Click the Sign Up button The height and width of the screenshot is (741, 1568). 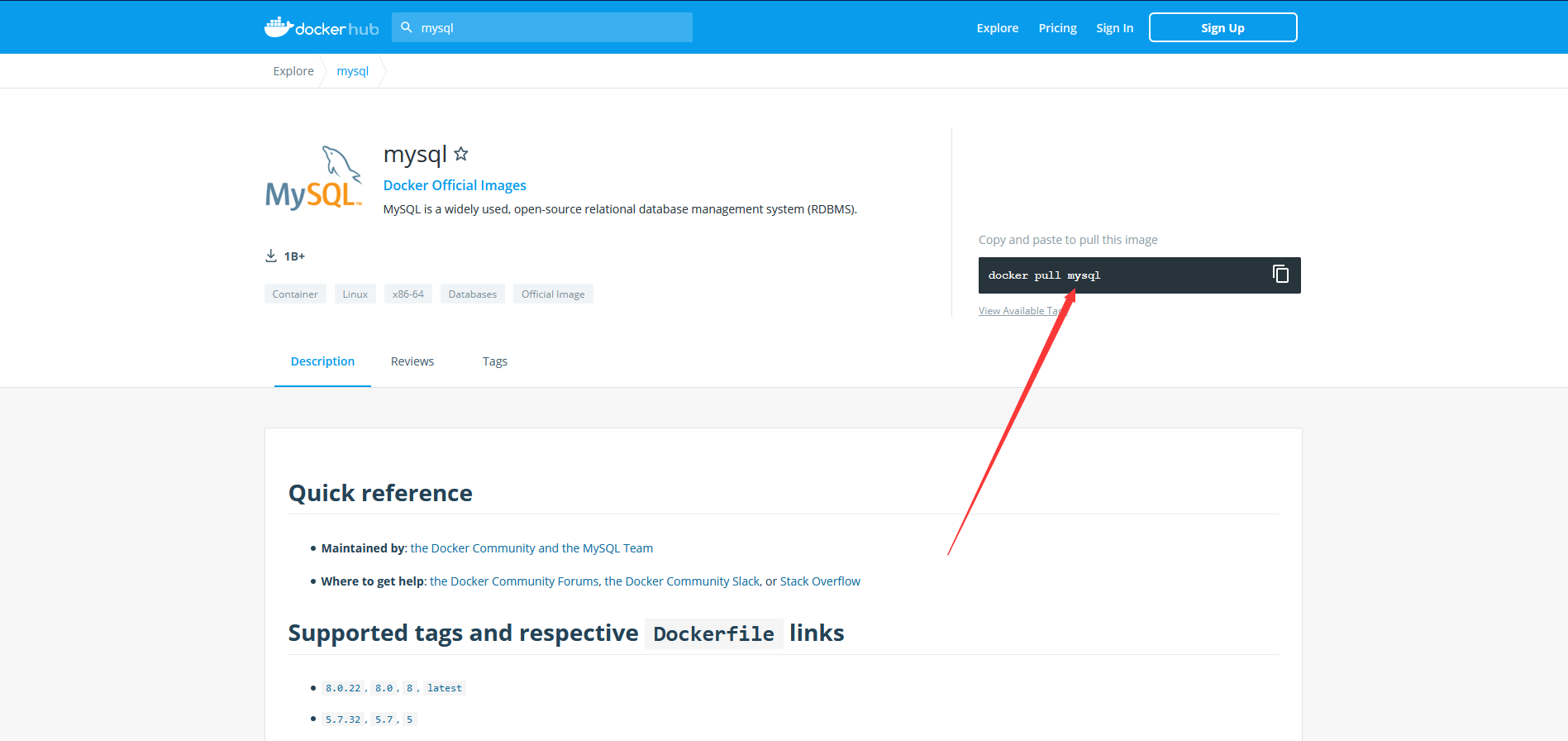point(1222,27)
